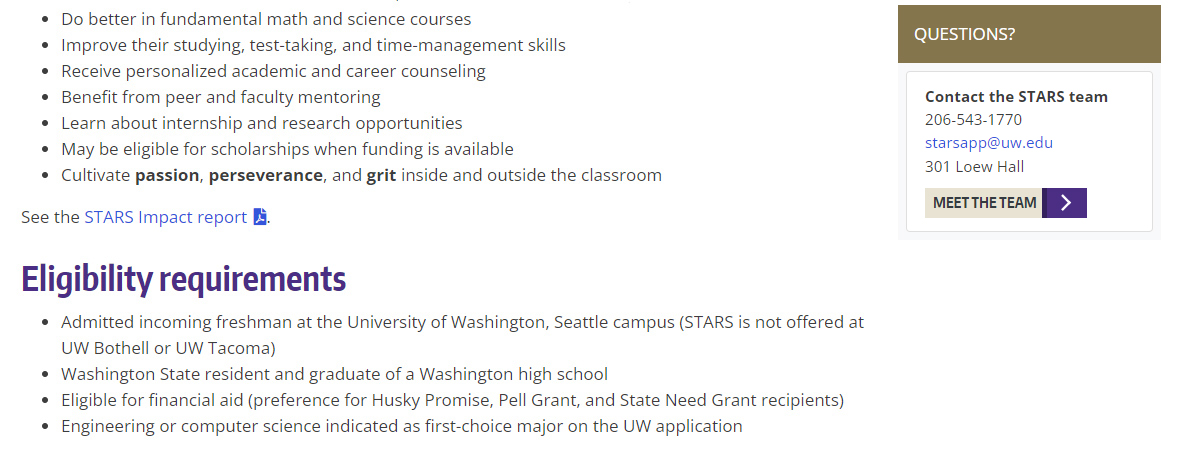The height and width of the screenshot is (458, 1179).
Task: Click the purple chevron arrow beside Meet the Team
Action: point(1065,203)
